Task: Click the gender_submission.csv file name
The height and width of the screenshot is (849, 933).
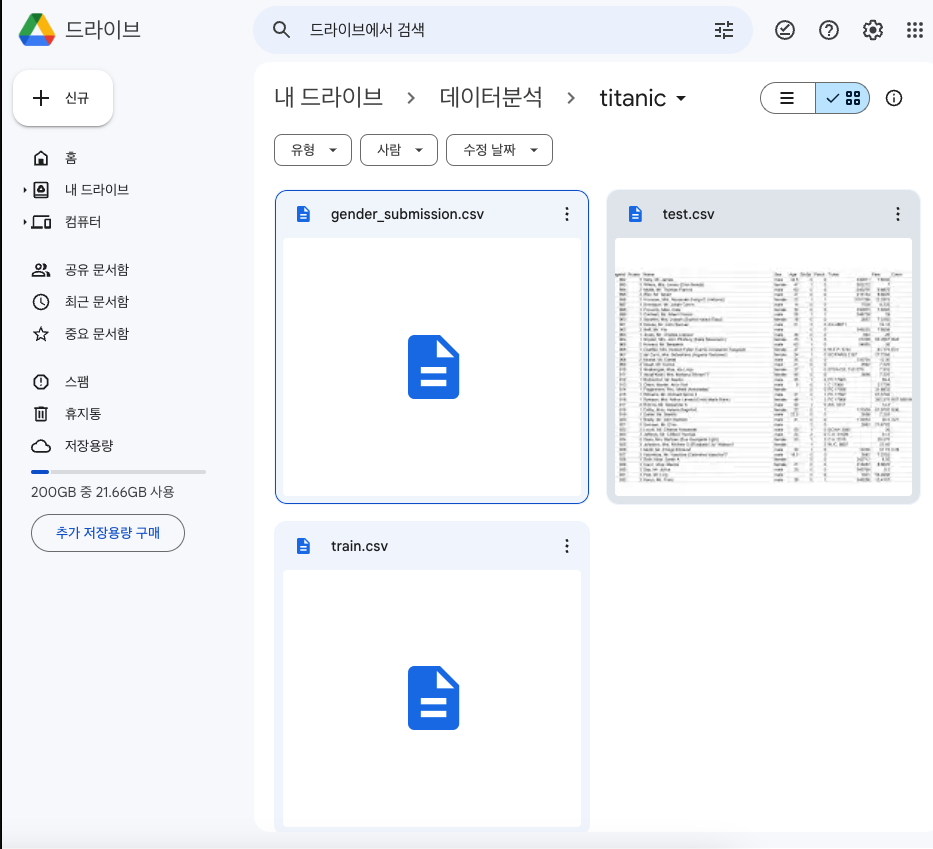Action: click(x=408, y=214)
